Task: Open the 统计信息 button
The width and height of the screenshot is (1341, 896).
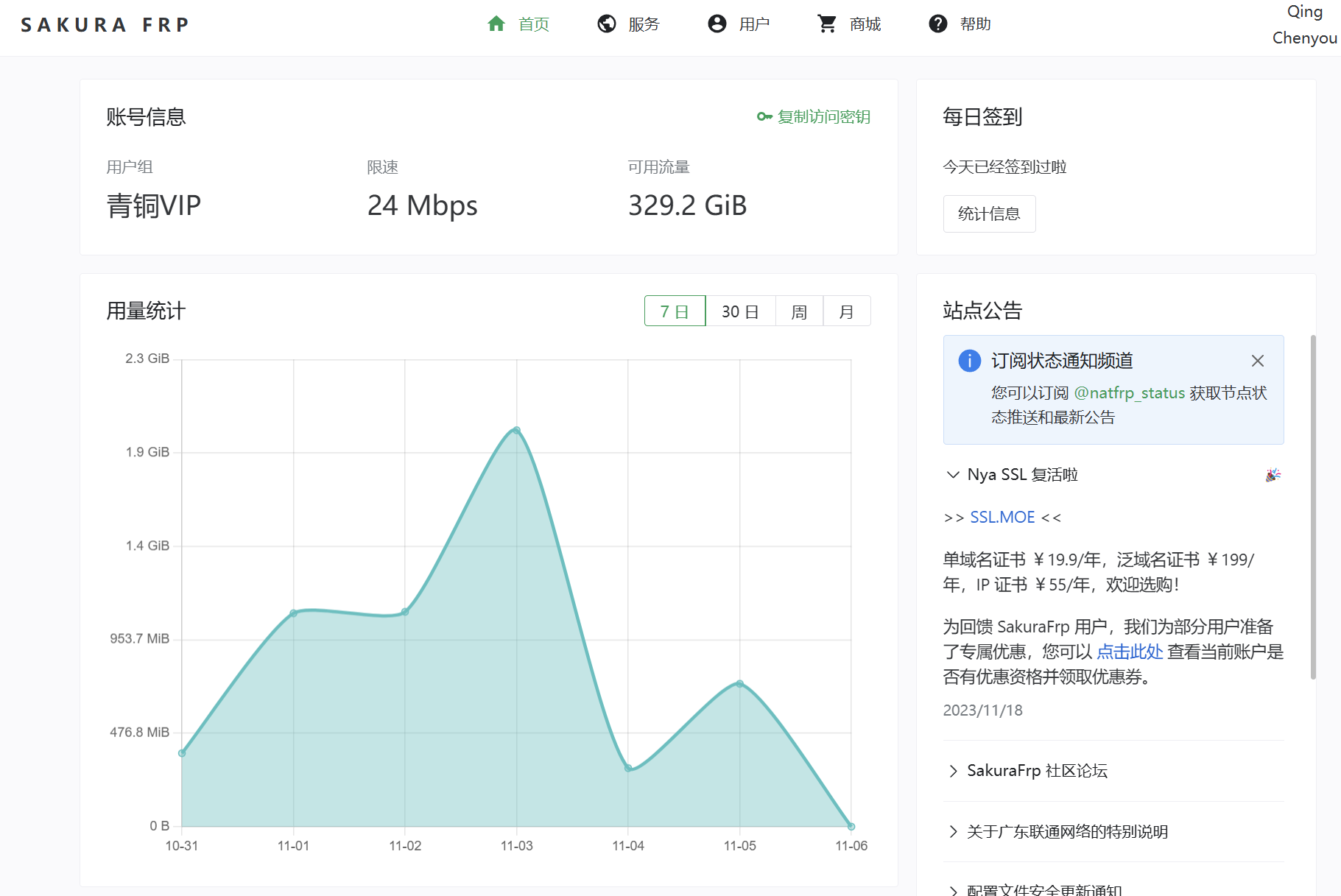Action: pyautogui.click(x=989, y=214)
